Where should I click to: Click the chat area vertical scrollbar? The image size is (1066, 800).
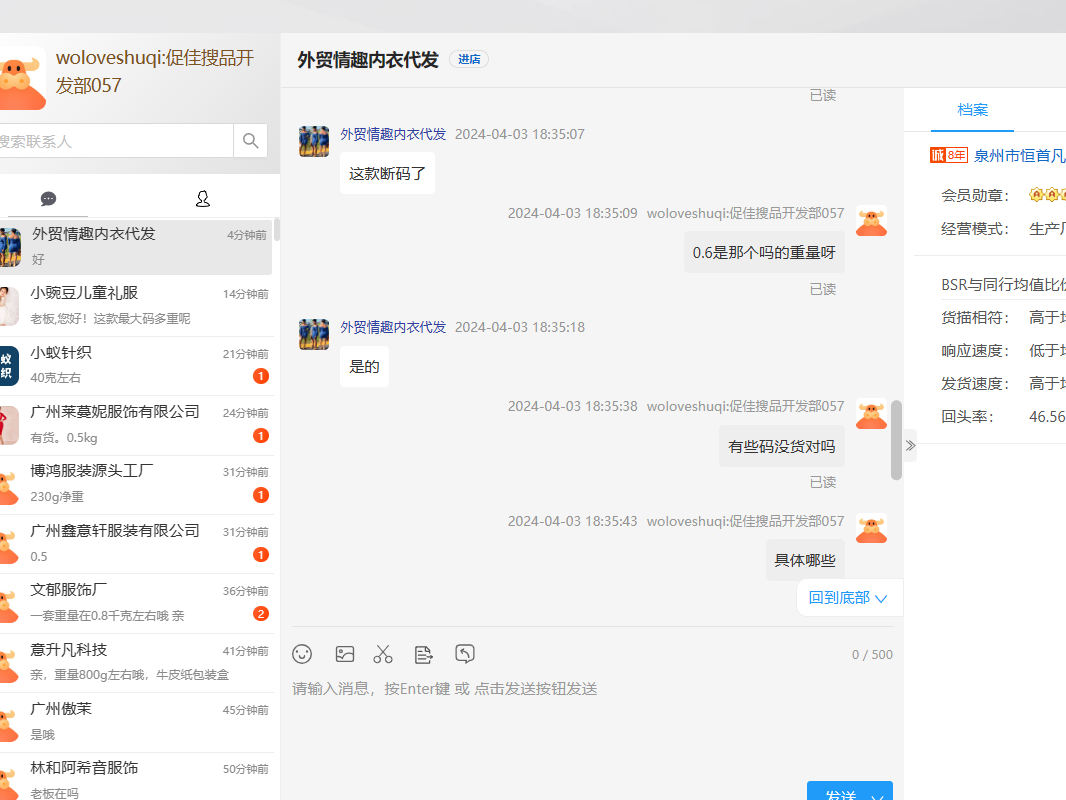pyautogui.click(x=897, y=440)
